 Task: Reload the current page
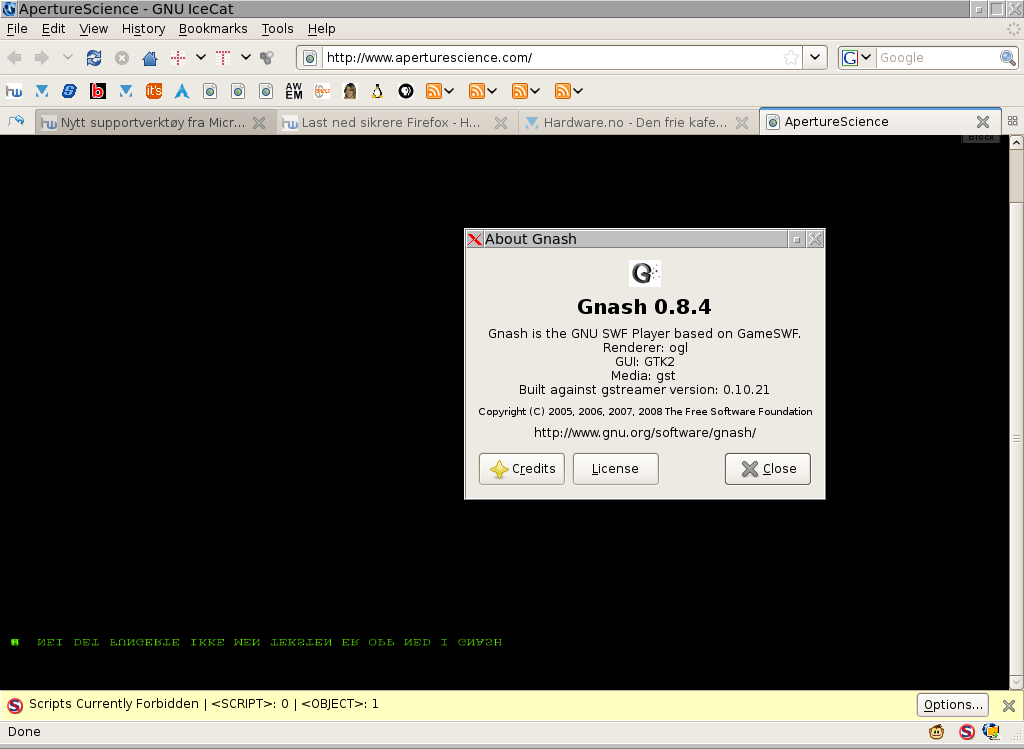click(x=94, y=57)
